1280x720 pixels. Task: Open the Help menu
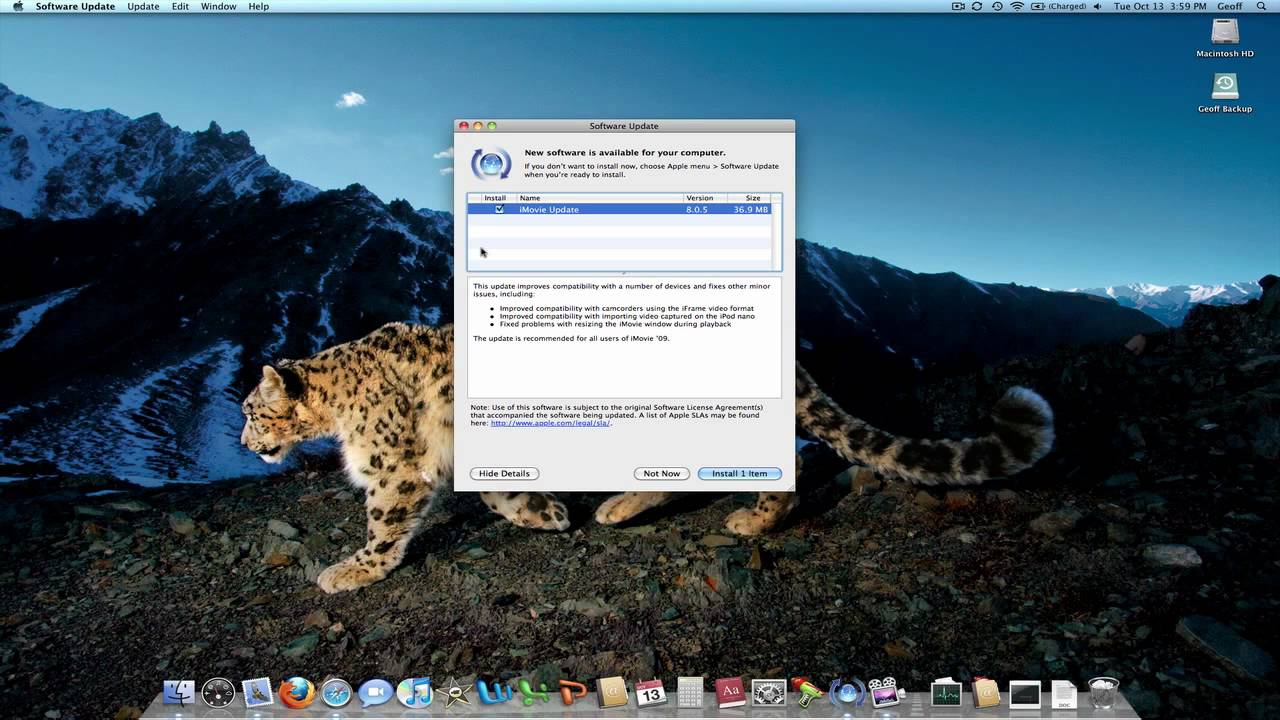[x=258, y=6]
